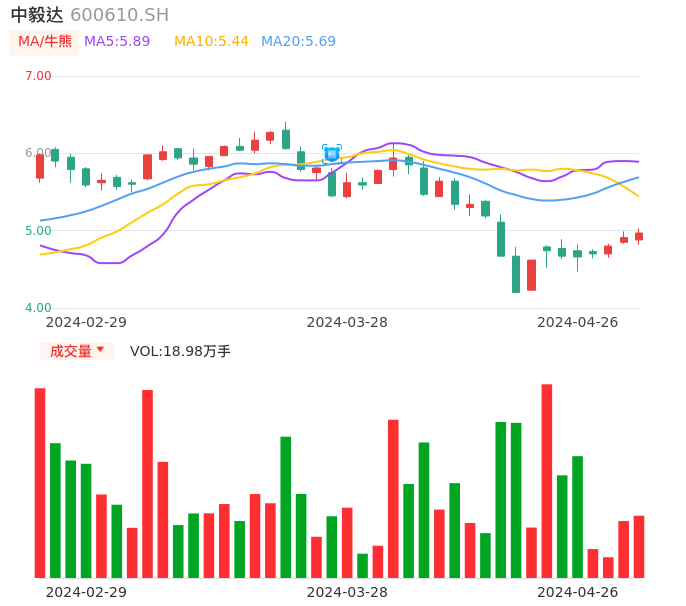
Task: Click the 中毅达 stock name title
Action: 37,15
